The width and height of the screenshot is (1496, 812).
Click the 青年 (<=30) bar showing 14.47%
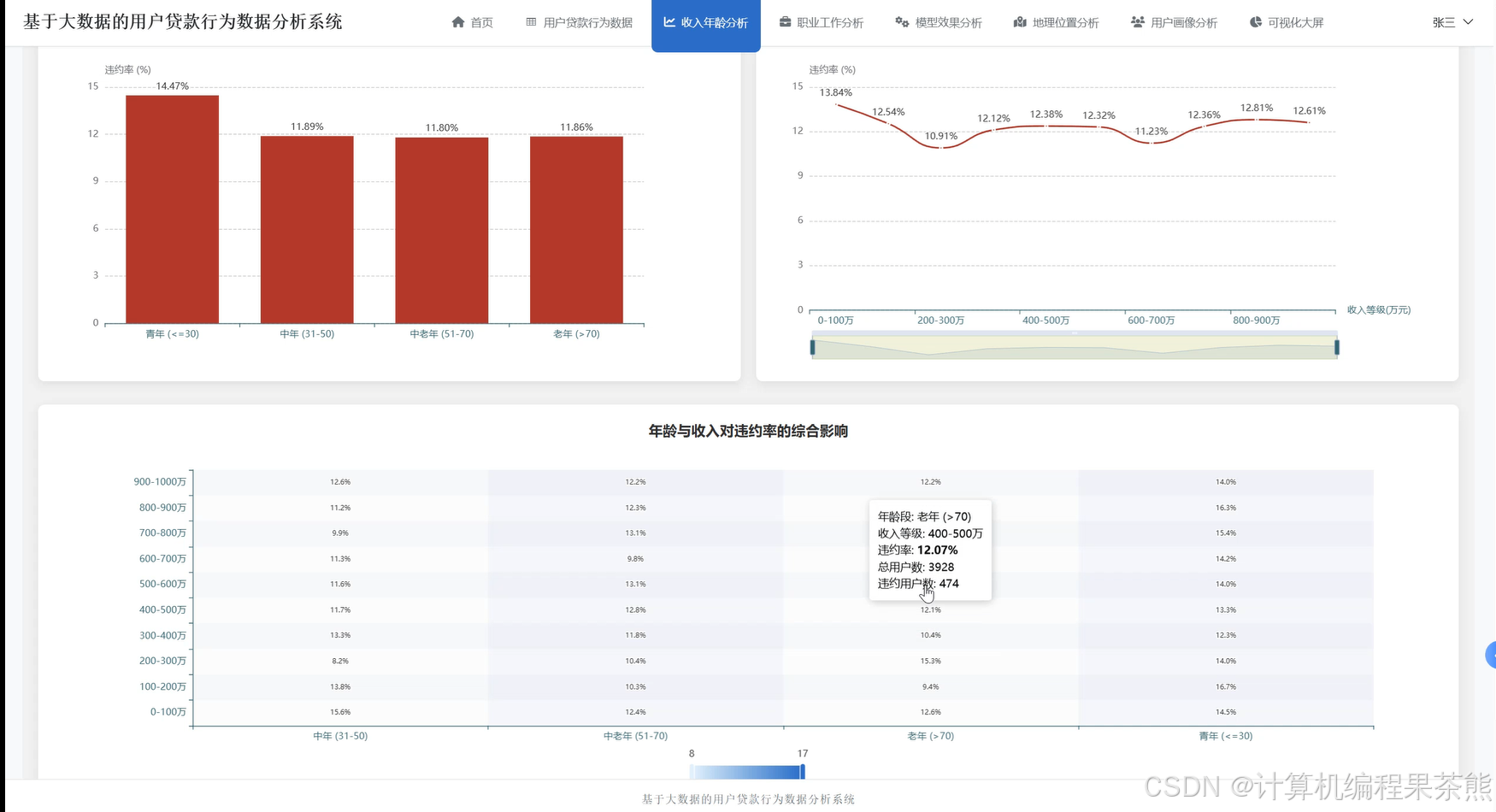click(172, 209)
